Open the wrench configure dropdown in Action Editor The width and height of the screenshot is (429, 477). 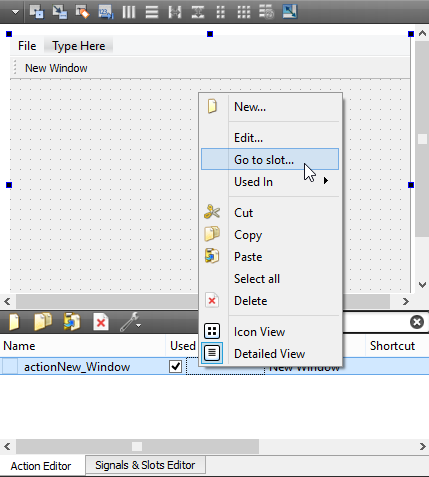point(130,322)
